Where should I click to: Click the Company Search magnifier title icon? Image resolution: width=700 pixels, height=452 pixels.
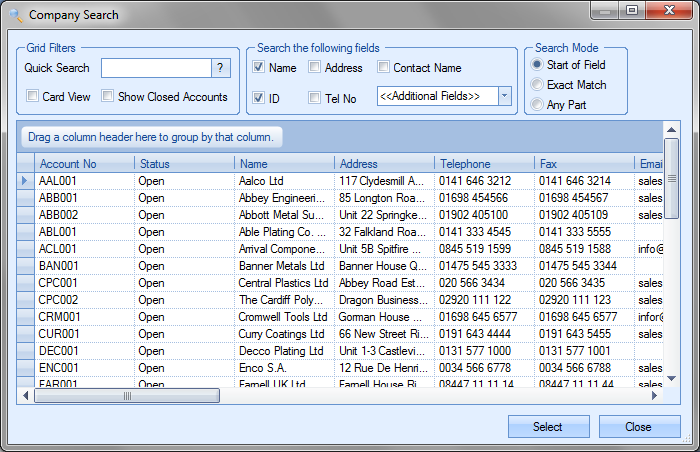tap(15, 15)
